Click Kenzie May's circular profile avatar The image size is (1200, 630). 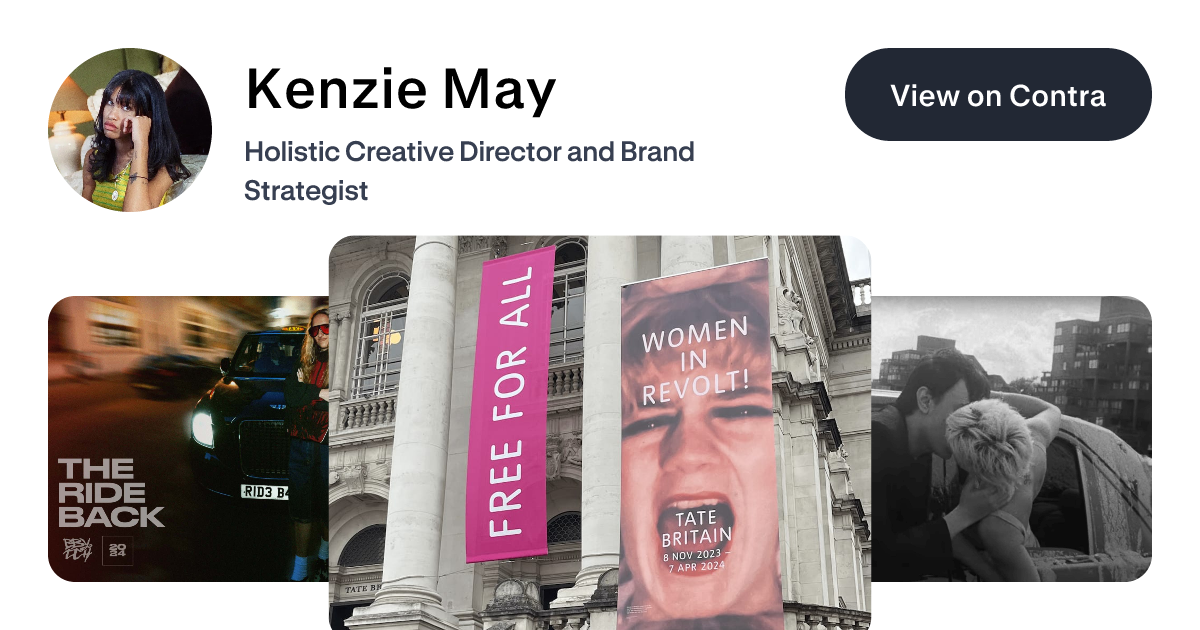point(130,130)
